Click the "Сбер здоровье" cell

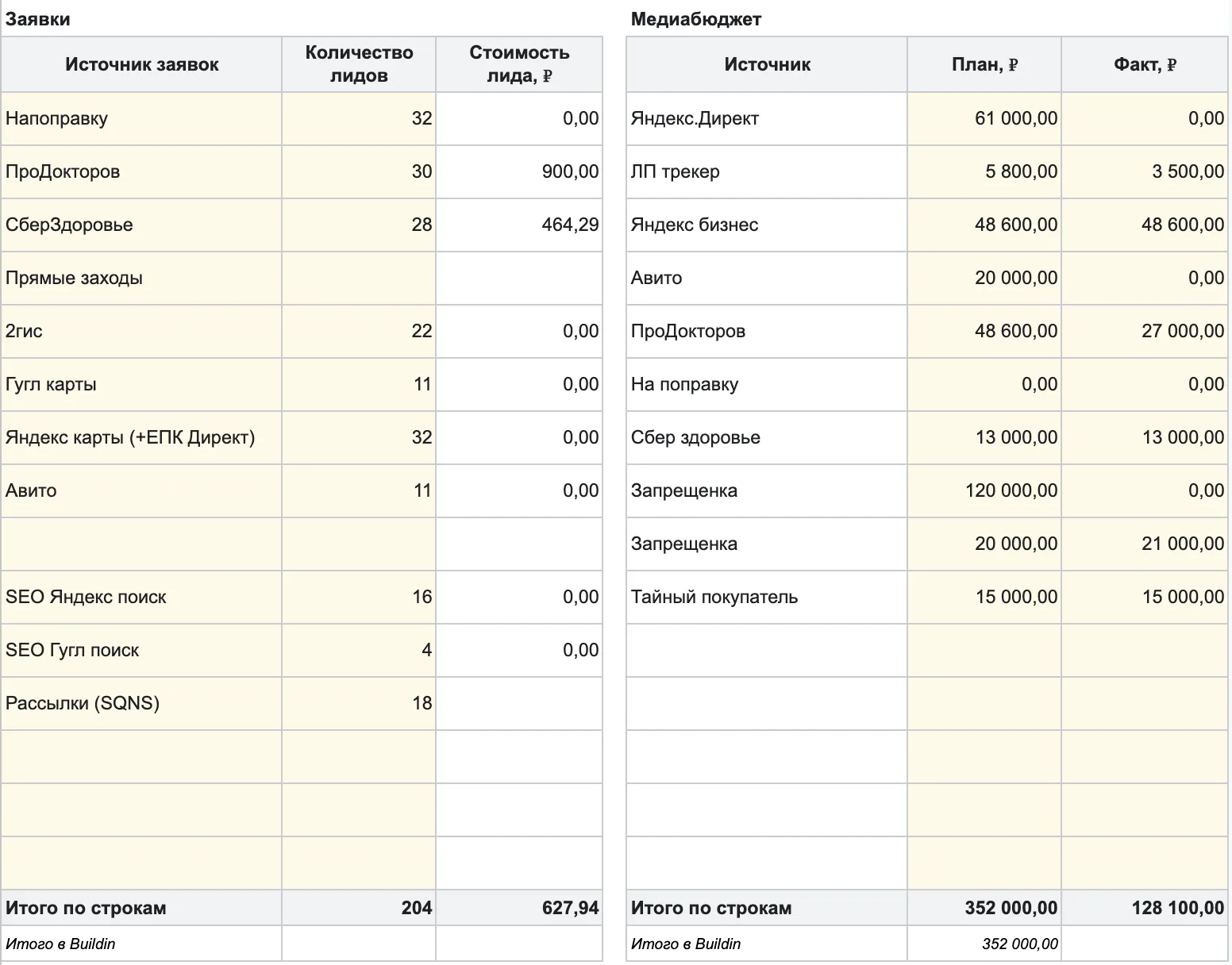tap(767, 438)
